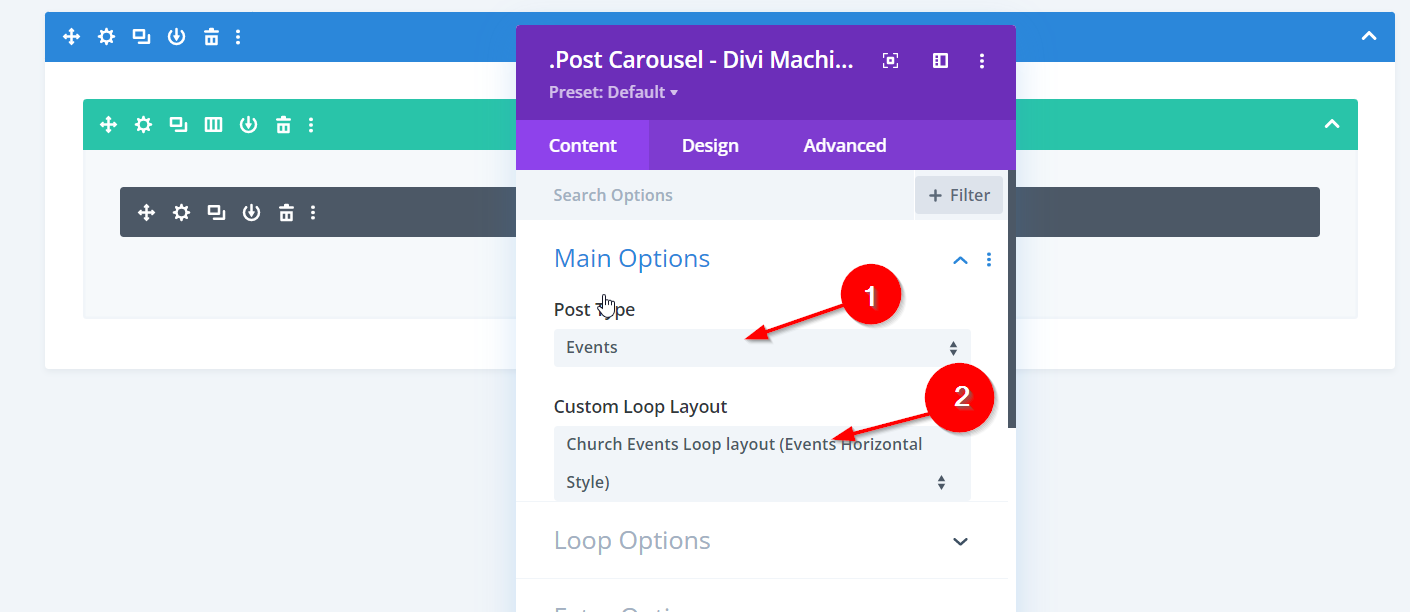Open the modal's expand fullscreen icon
Viewport: 1410px width, 612px height.
tap(890, 61)
